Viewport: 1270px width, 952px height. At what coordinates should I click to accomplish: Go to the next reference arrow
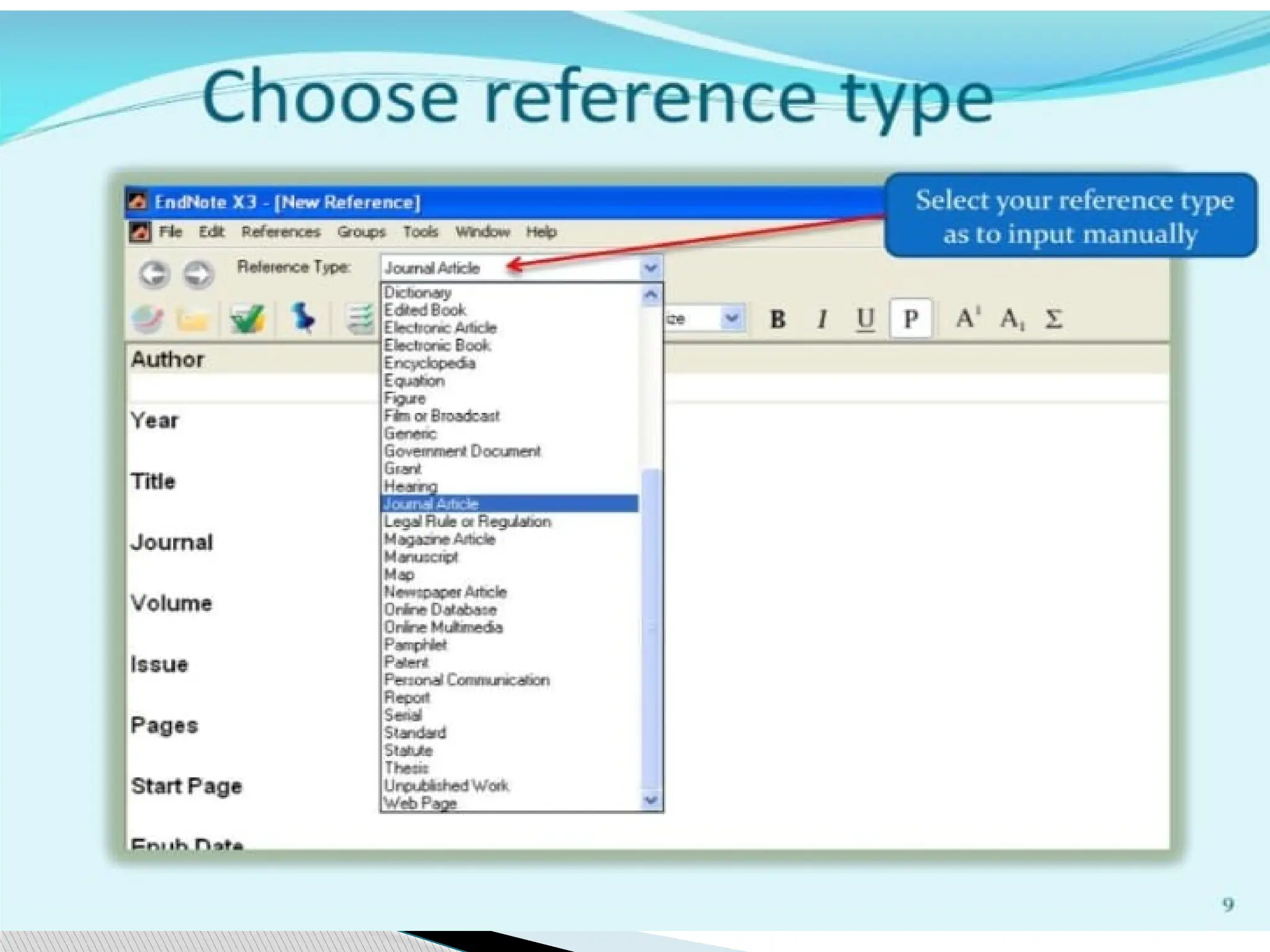[x=198, y=273]
